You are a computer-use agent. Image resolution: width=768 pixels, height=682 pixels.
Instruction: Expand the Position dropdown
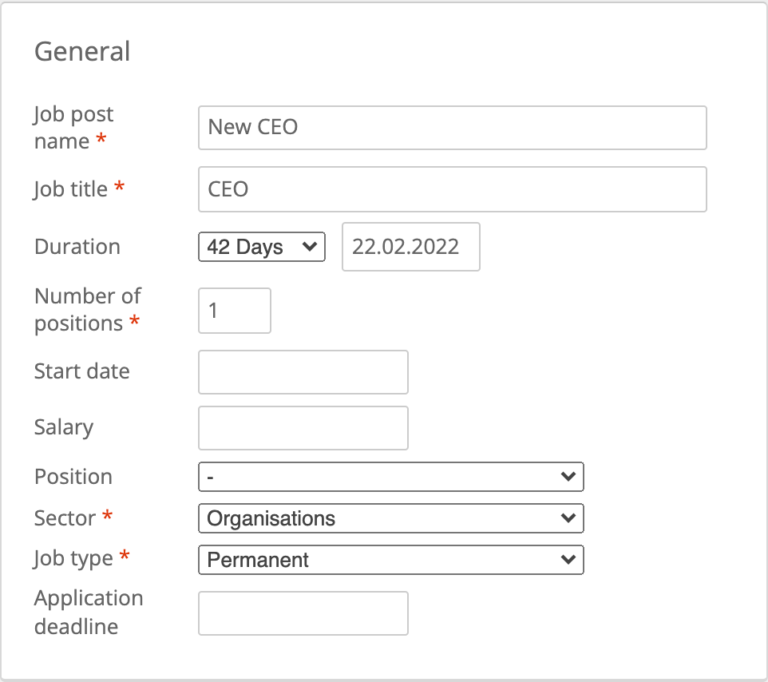click(x=391, y=477)
